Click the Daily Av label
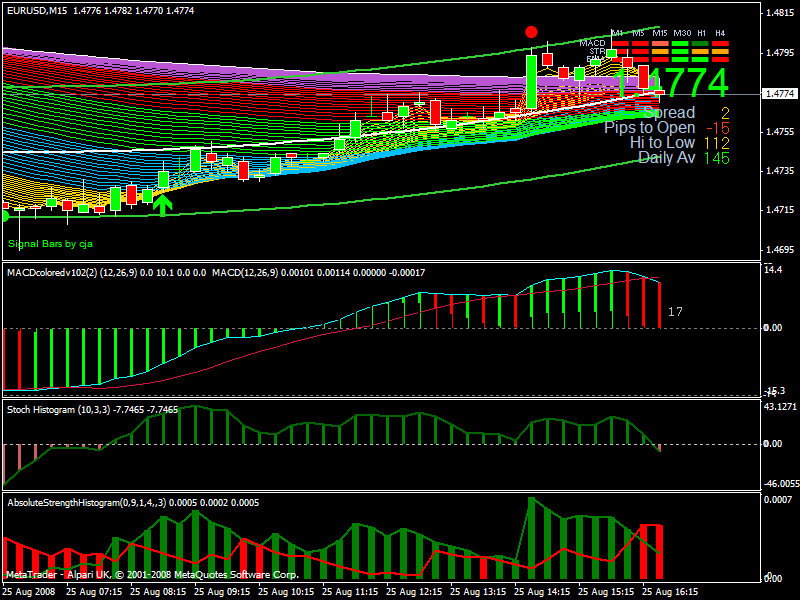Image resolution: width=800 pixels, height=600 pixels. tap(666, 158)
